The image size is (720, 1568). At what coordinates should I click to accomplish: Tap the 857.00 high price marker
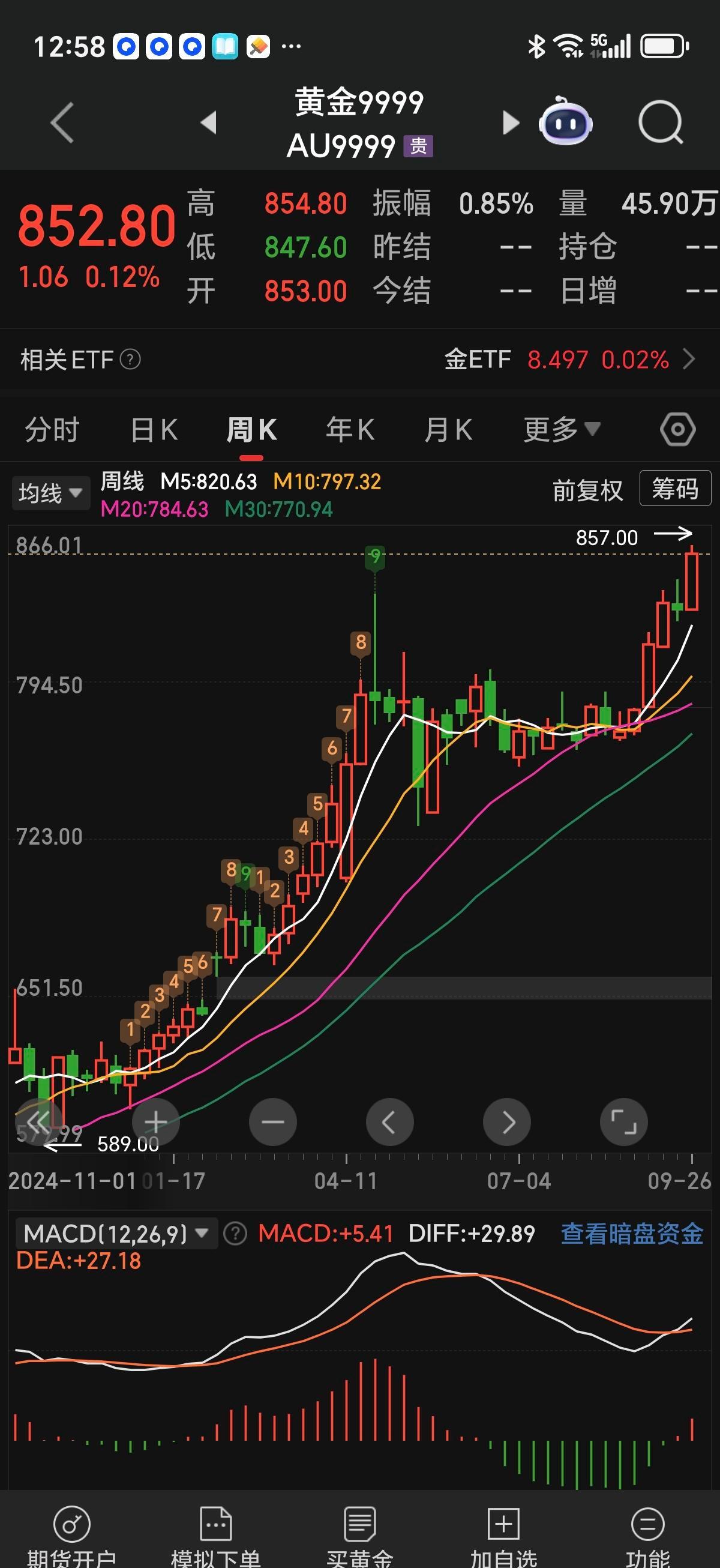pyautogui.click(x=607, y=537)
